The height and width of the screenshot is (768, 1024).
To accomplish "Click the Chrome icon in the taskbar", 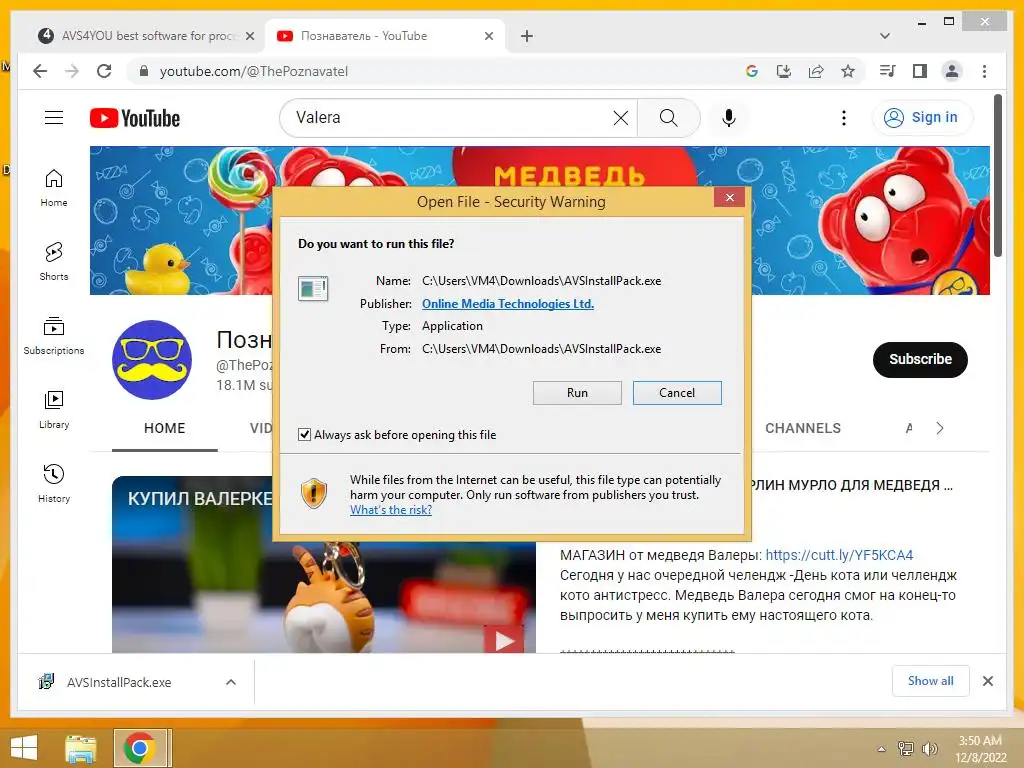I will point(140,748).
